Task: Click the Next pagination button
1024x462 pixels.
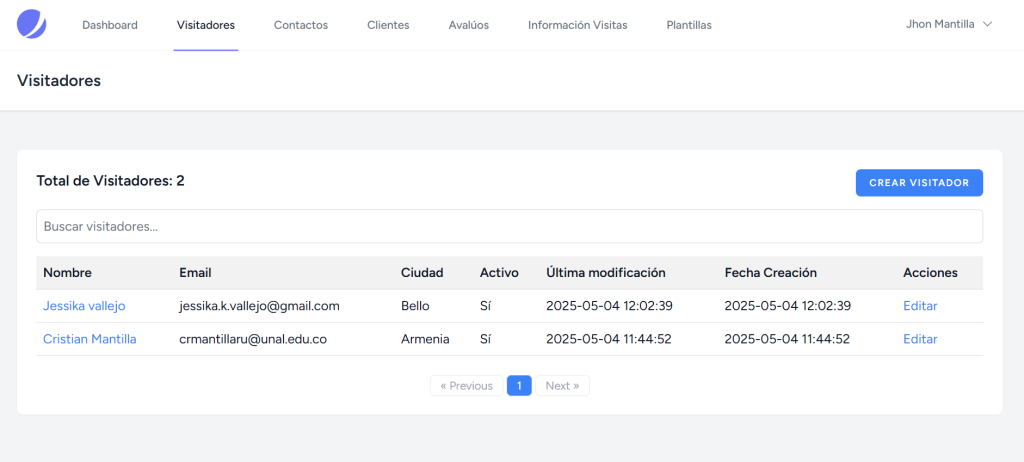Action: pyautogui.click(x=562, y=386)
